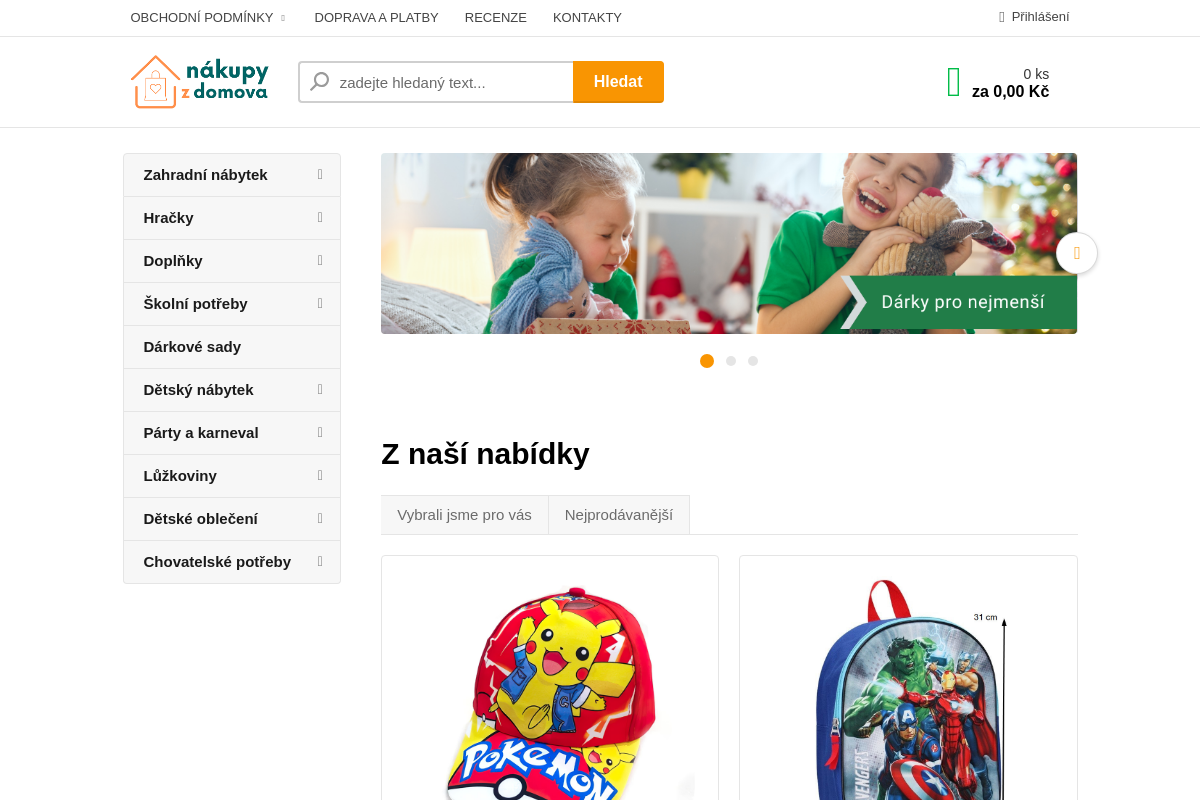Click the magnifier icon in the search box
This screenshot has width=1200, height=800.
pyautogui.click(x=320, y=82)
